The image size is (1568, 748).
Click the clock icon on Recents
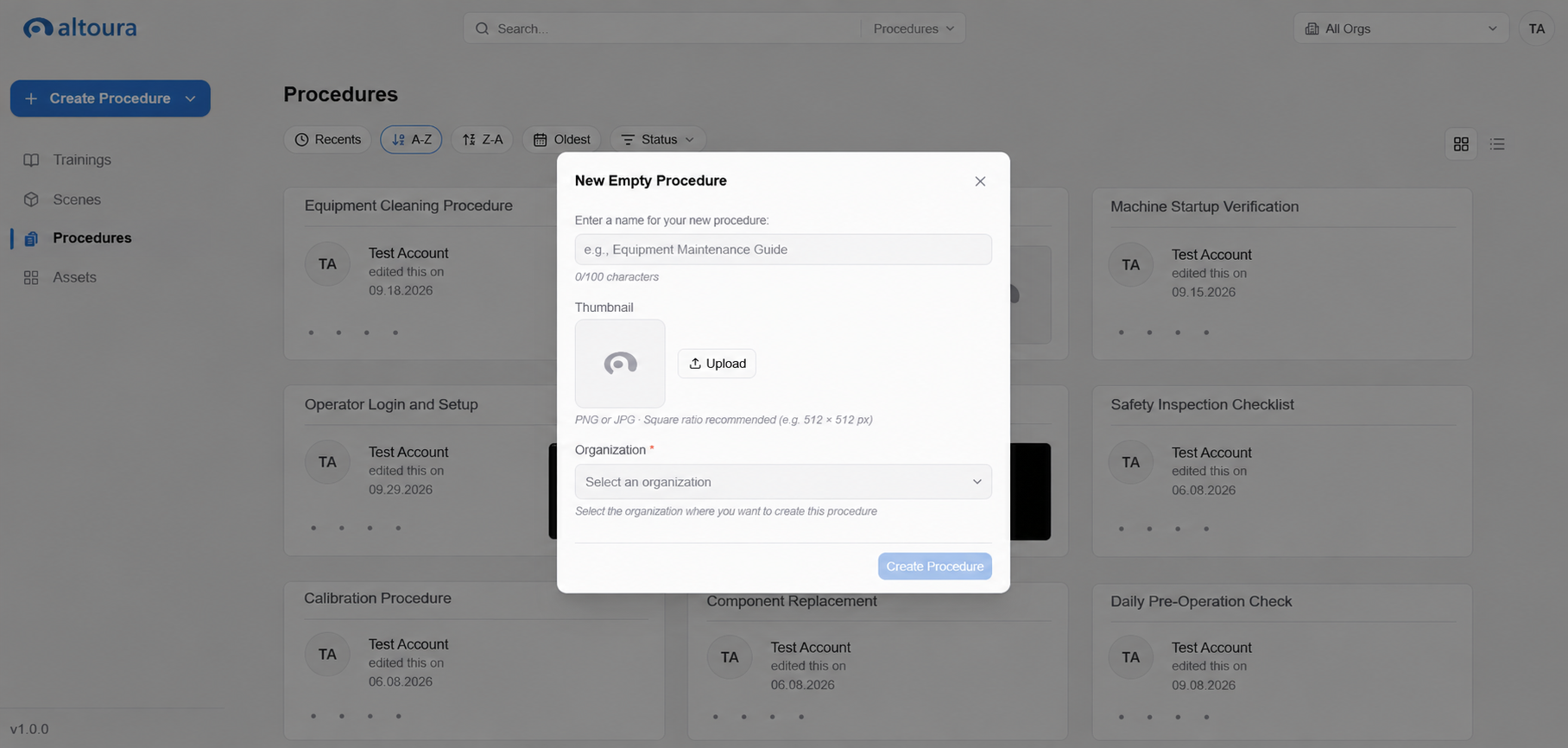coord(301,140)
